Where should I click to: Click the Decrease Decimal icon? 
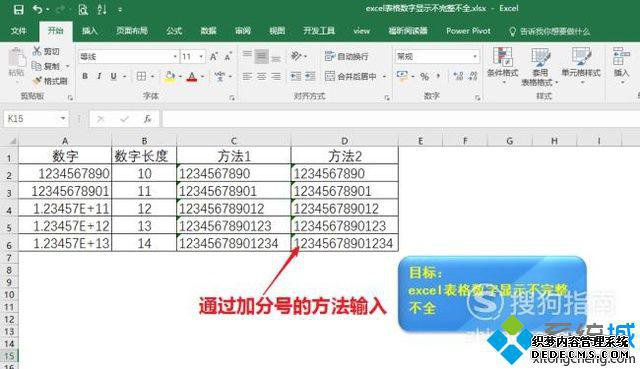coord(473,76)
